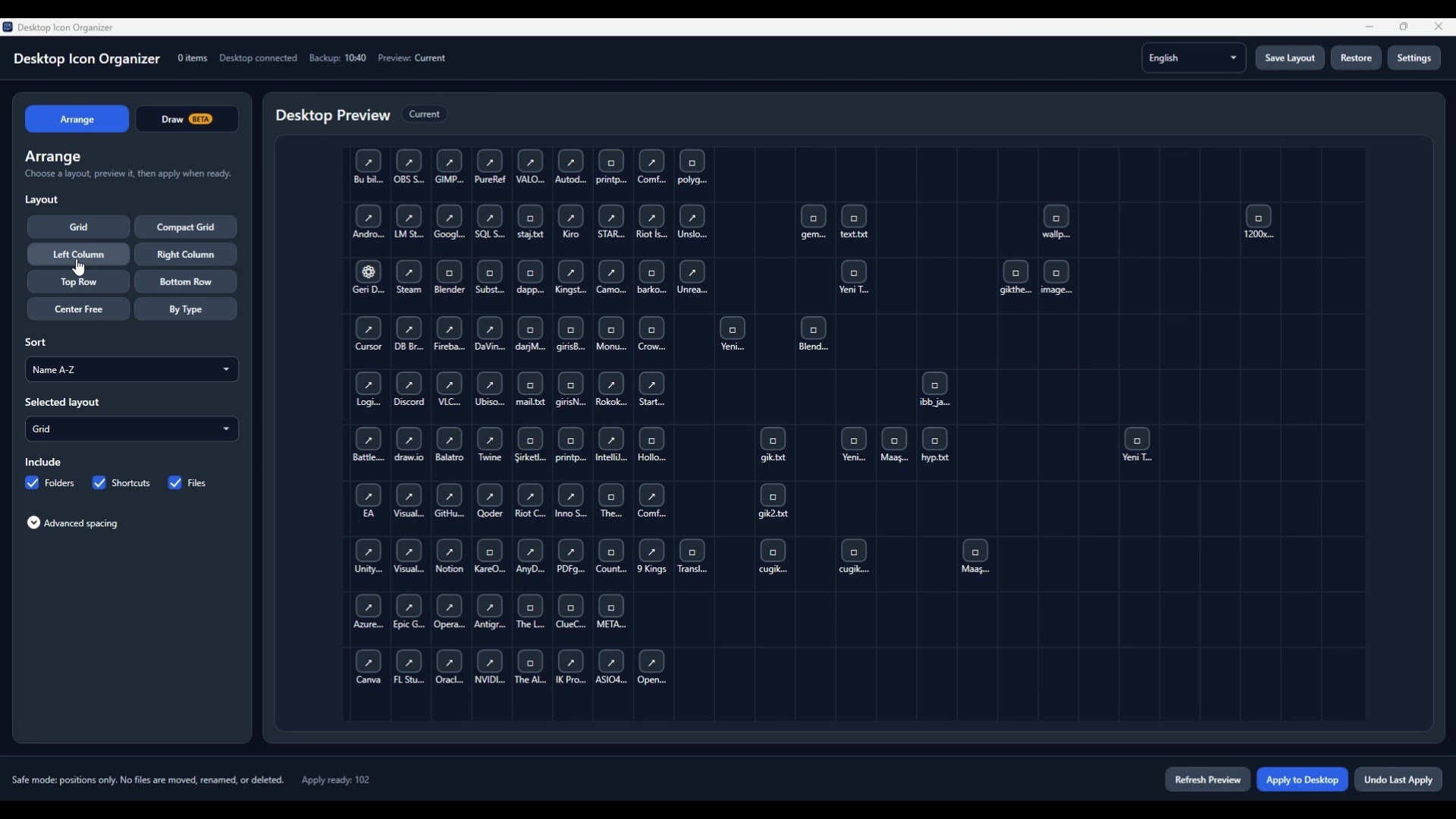The image size is (1456, 819).
Task: Select the wallp... file icon
Action: [1057, 218]
